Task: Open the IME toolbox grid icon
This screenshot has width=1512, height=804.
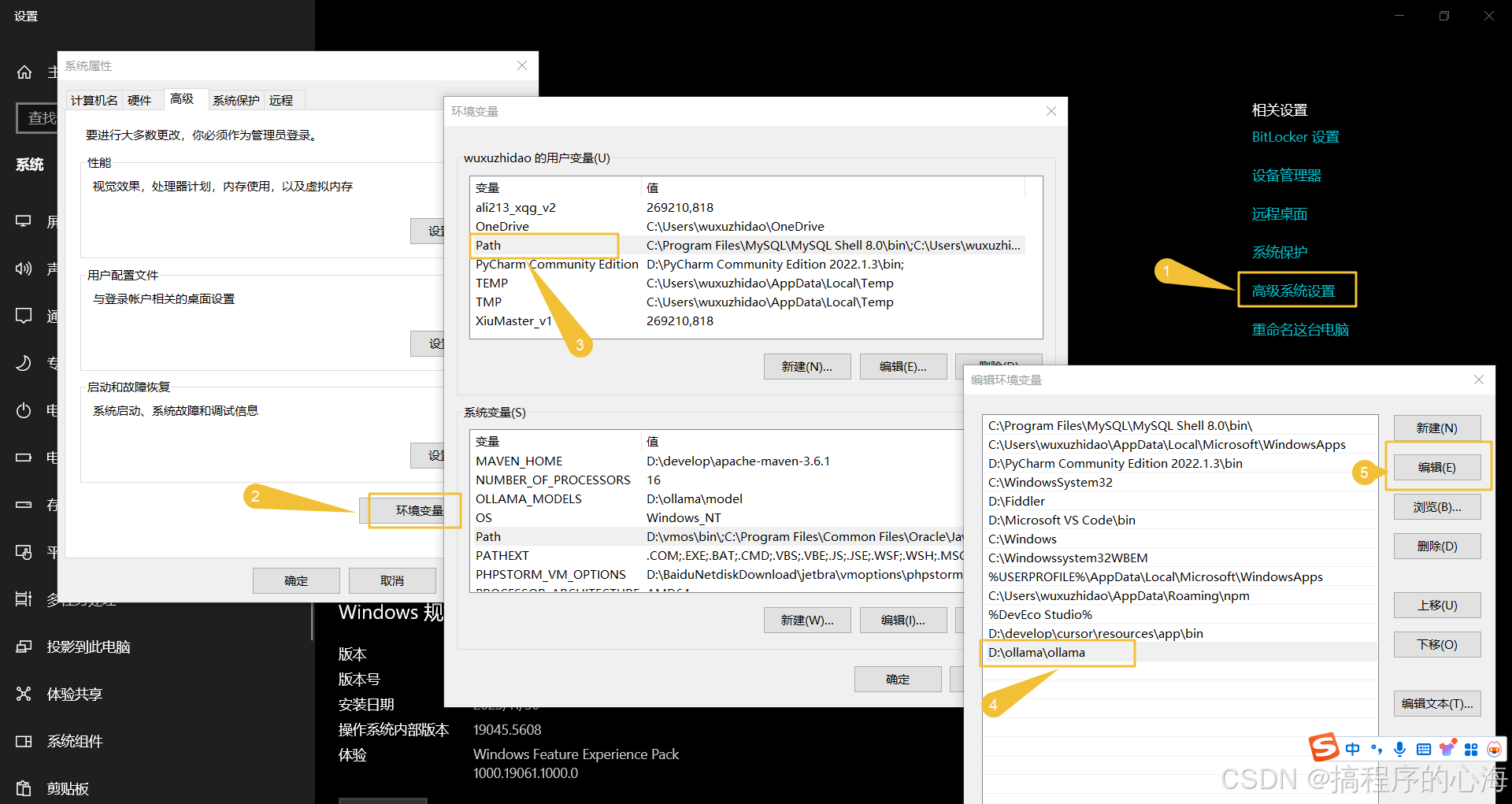Action: pos(1471,749)
